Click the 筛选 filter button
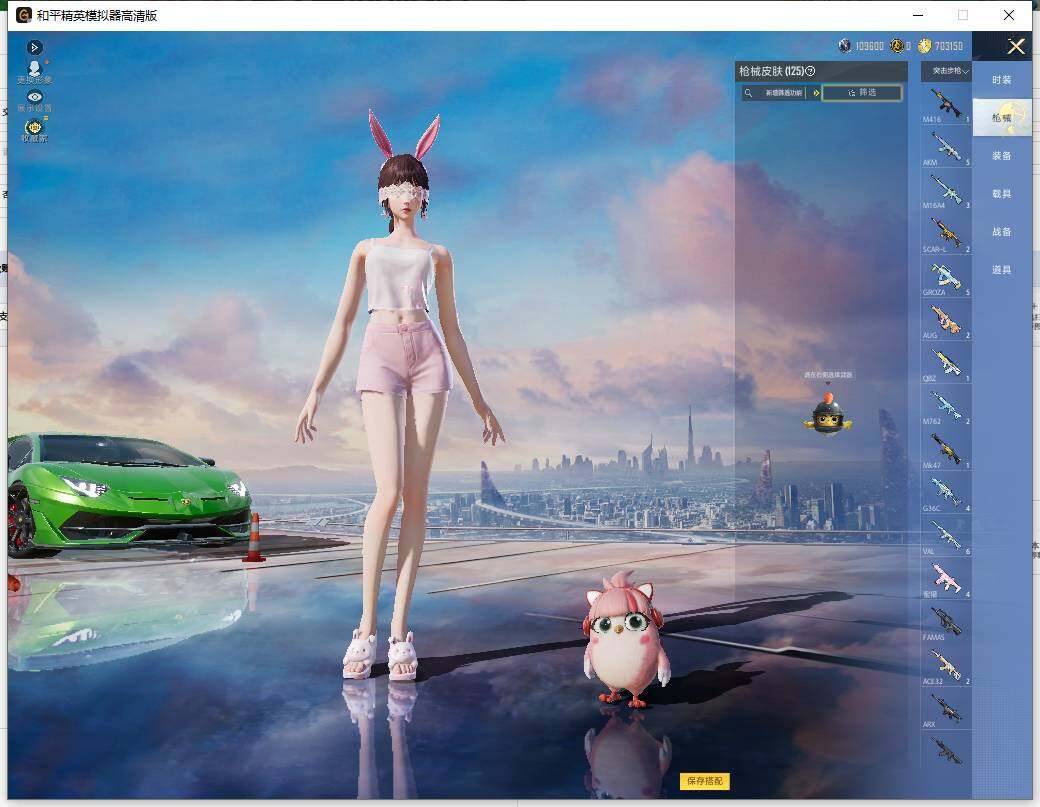This screenshot has height=807, width=1040. [x=862, y=93]
